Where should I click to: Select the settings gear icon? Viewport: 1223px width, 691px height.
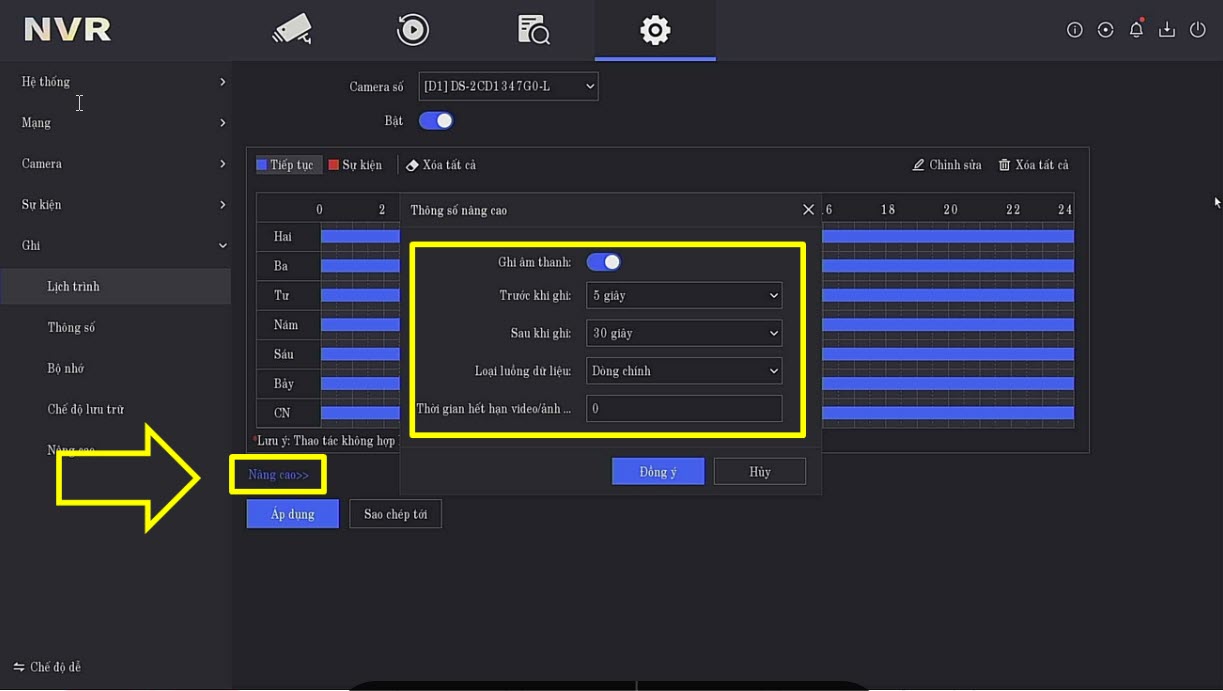point(654,30)
